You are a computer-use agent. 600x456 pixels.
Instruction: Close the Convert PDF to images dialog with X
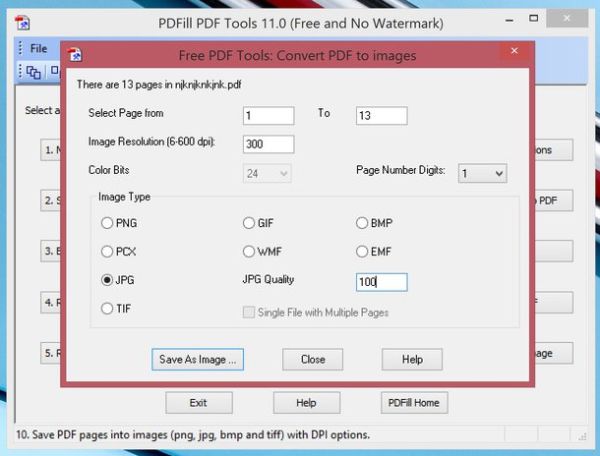tap(514, 51)
